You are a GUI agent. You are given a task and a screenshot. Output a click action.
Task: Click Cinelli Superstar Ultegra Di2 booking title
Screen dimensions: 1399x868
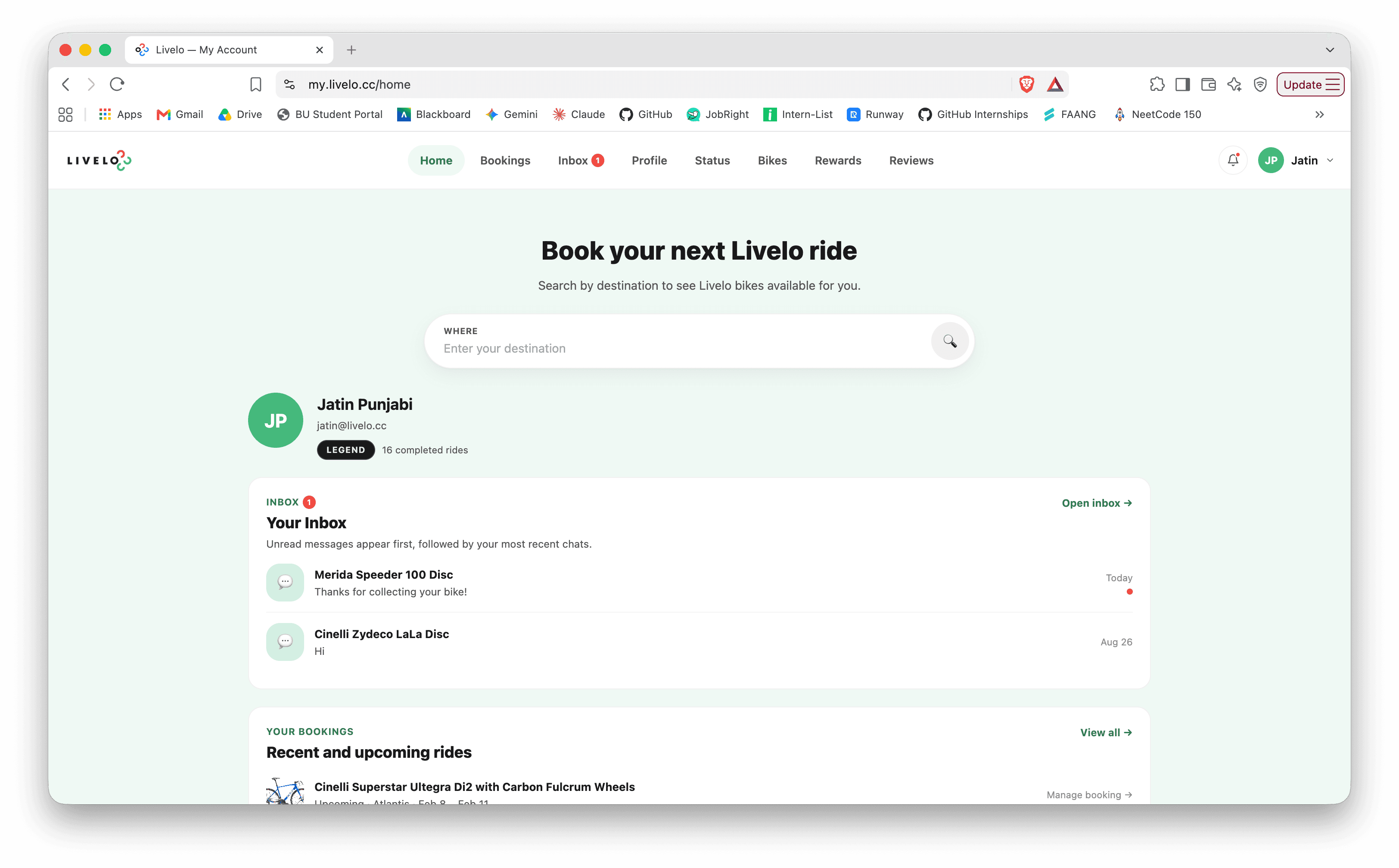(x=474, y=787)
